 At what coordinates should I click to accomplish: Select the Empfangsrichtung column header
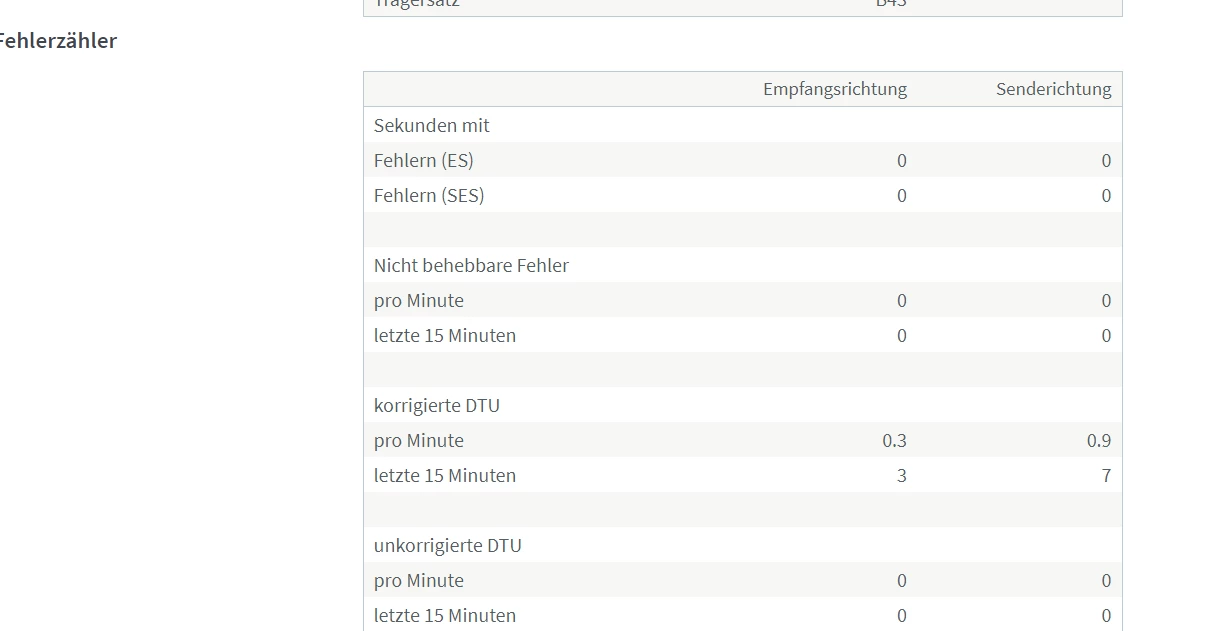tap(834, 89)
